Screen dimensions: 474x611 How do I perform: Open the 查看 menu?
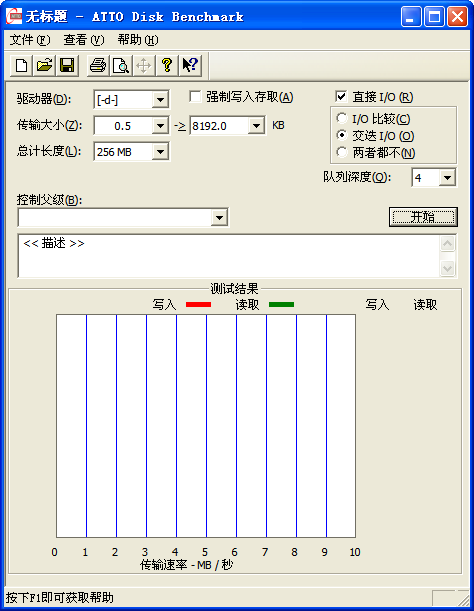(x=84, y=40)
